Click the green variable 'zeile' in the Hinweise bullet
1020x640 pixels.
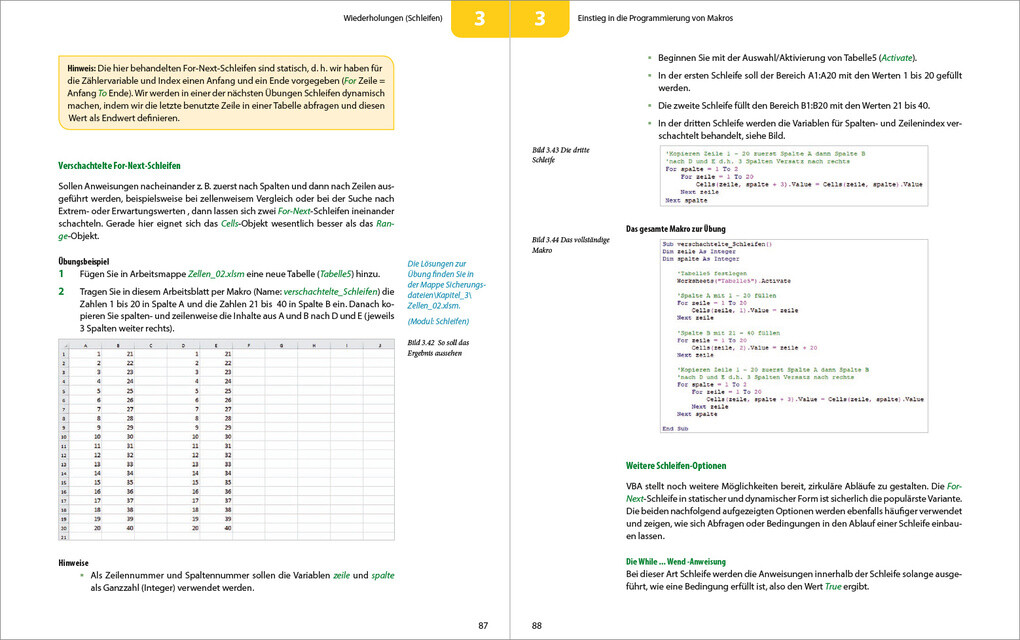click(x=342, y=575)
